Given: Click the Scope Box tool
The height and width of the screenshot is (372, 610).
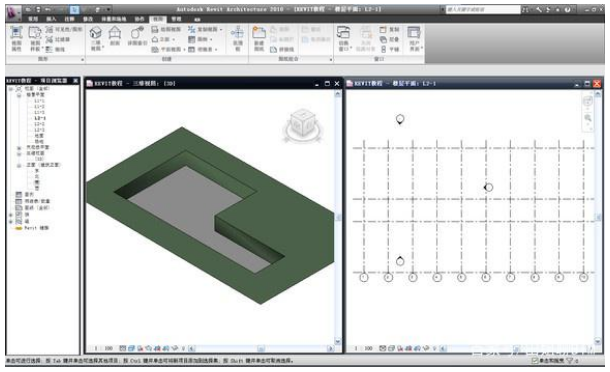Looking at the screenshot, I should pyautogui.click(x=237, y=38).
